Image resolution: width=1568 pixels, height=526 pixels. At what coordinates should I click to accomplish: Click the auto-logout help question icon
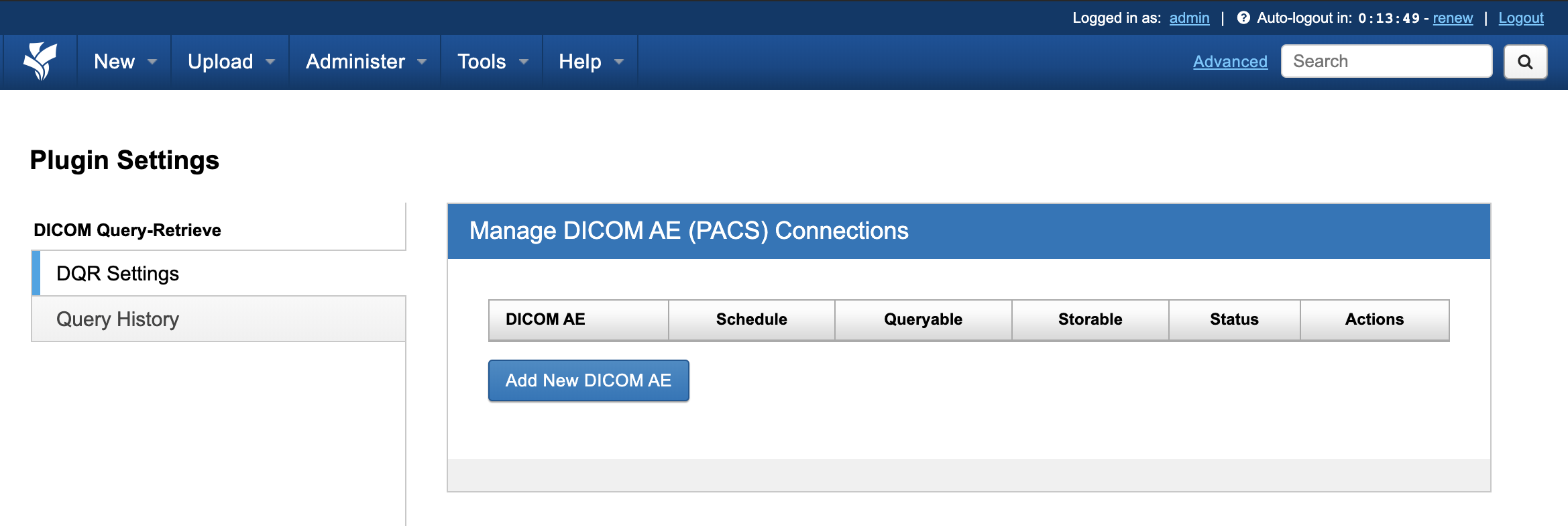pyautogui.click(x=1243, y=18)
